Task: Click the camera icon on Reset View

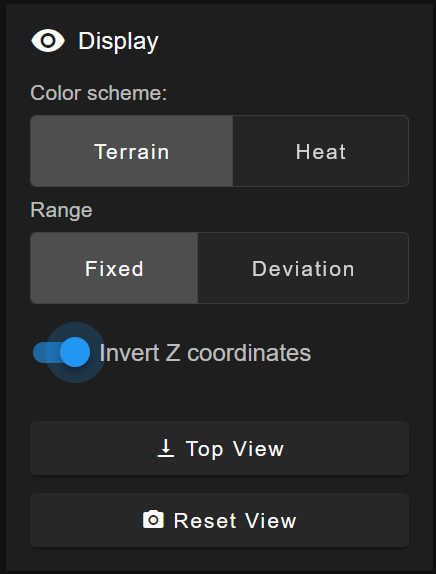Action: [153, 519]
